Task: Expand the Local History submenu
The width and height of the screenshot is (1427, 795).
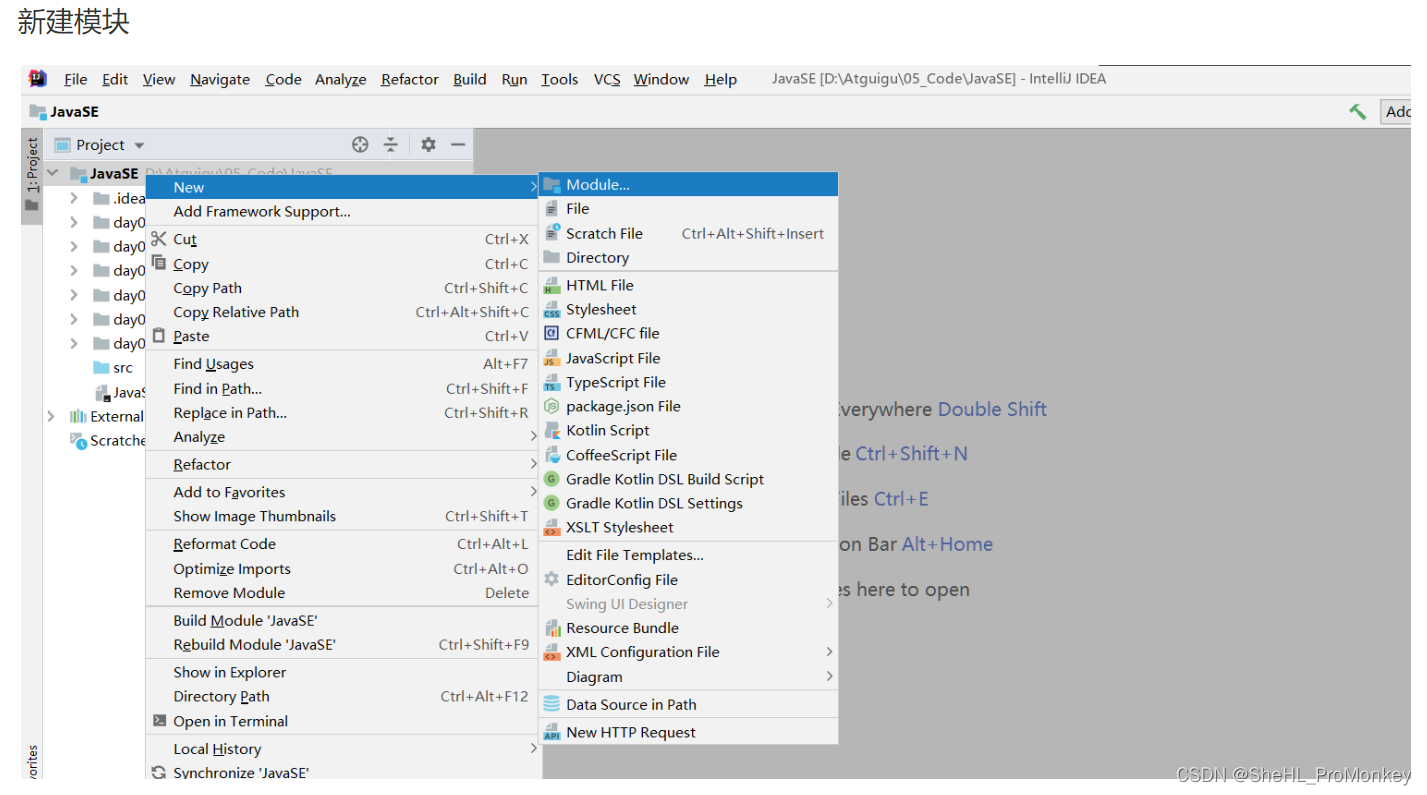Action: pyautogui.click(x=533, y=749)
